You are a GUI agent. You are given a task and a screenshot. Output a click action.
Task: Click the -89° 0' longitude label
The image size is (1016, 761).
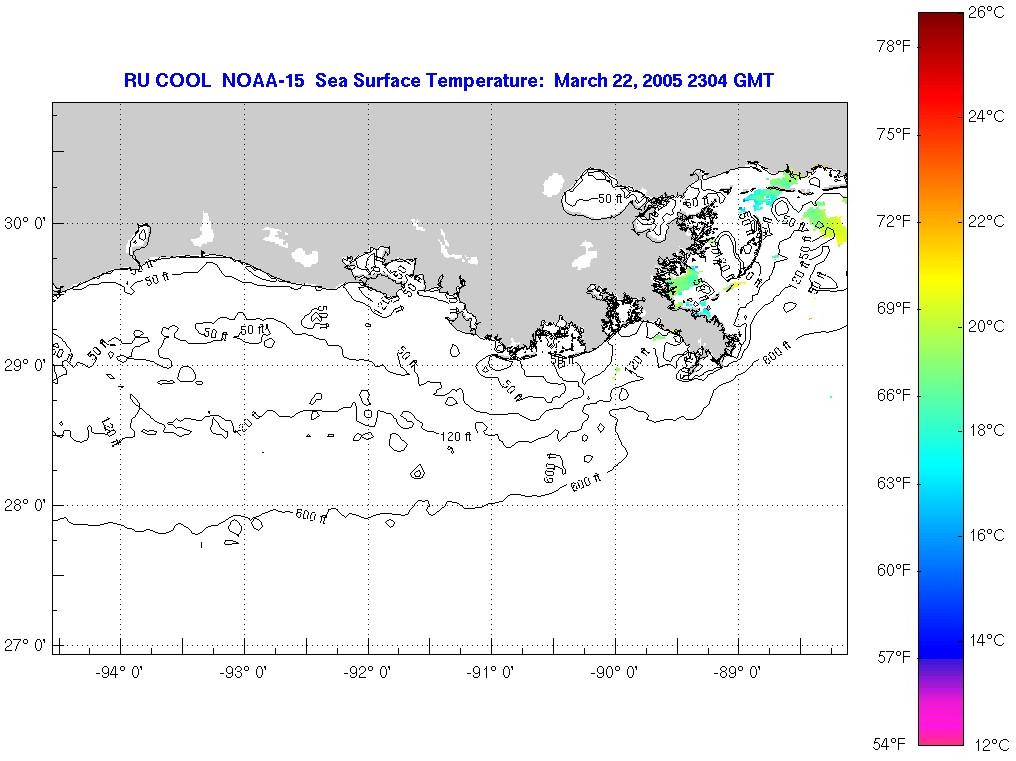point(737,672)
